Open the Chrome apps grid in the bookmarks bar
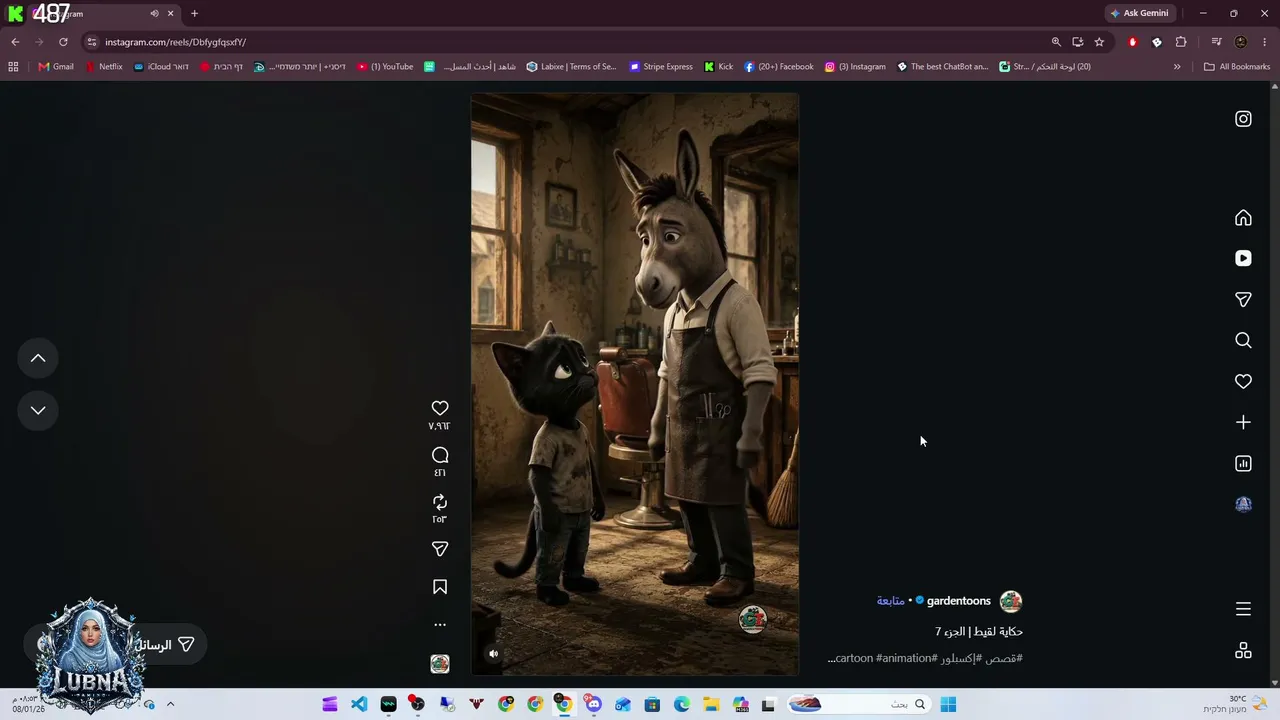1280x720 pixels. coord(13,67)
